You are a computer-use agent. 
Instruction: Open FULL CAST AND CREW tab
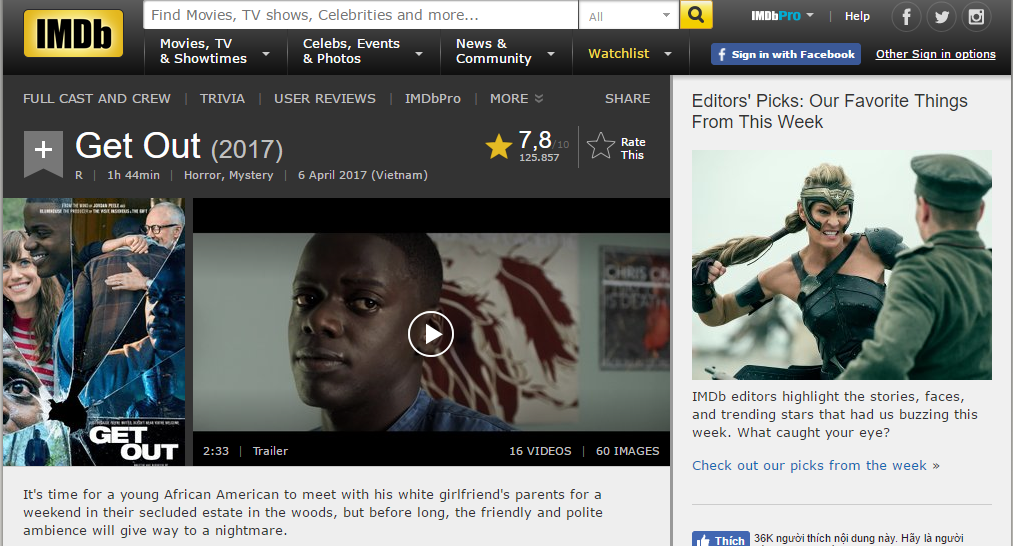[97, 99]
